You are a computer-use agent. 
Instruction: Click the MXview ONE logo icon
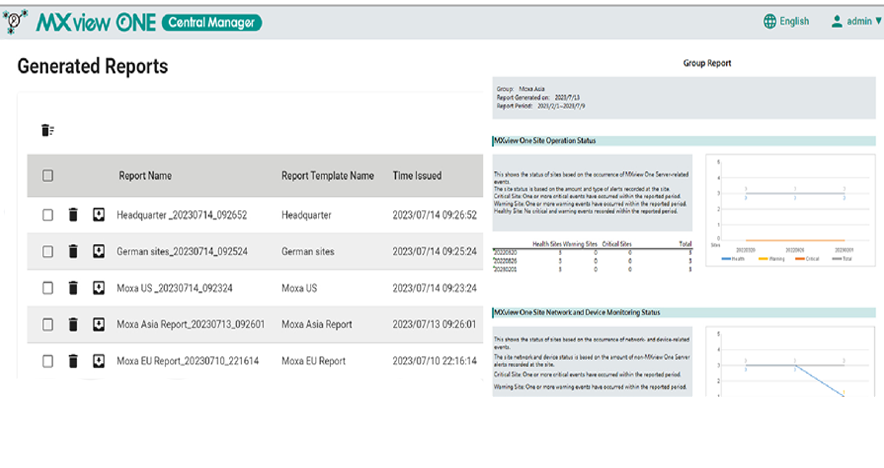(x=17, y=21)
